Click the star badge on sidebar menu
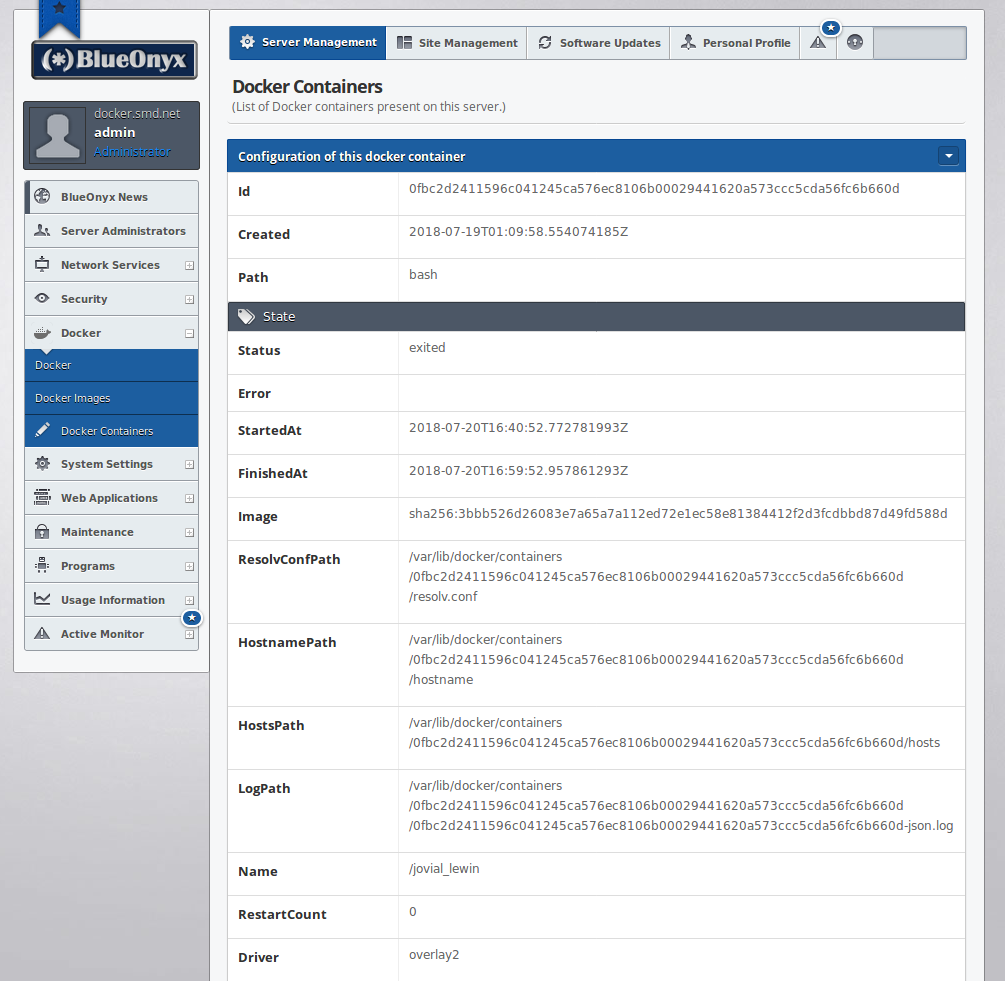Screen dimensions: 1005x981 192,618
